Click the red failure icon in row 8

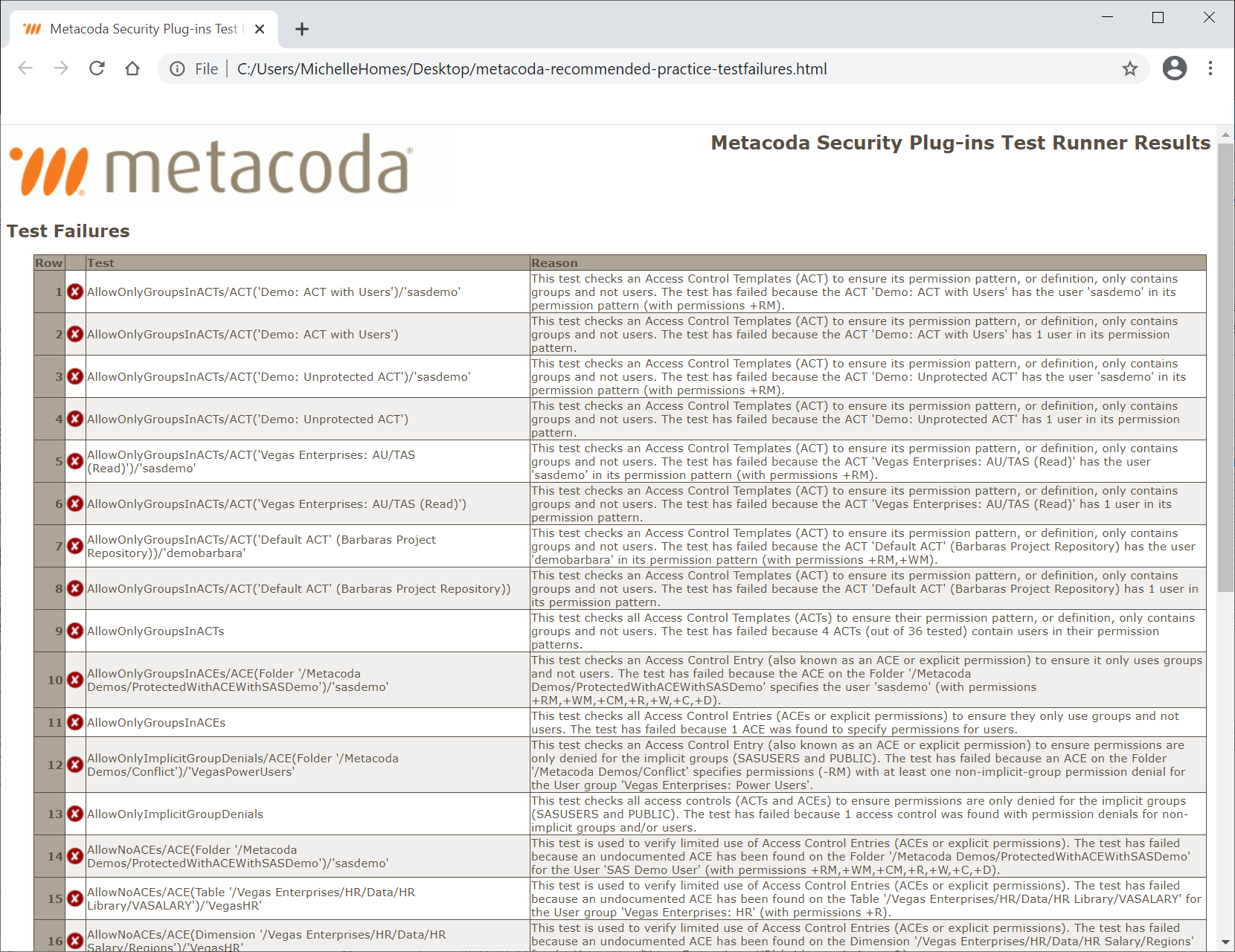[x=75, y=588]
